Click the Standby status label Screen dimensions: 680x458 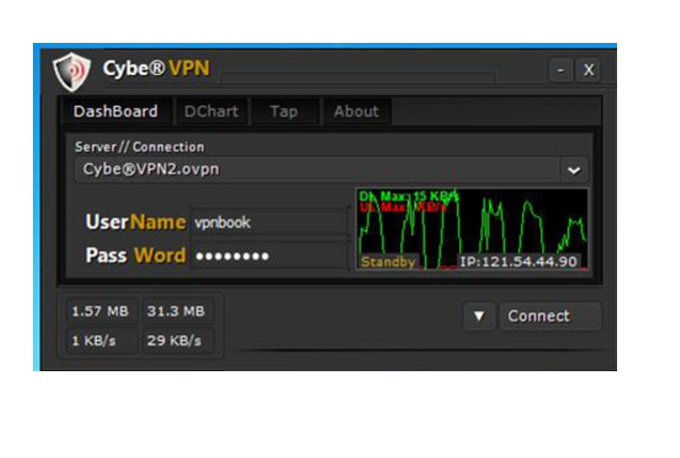[x=388, y=262]
